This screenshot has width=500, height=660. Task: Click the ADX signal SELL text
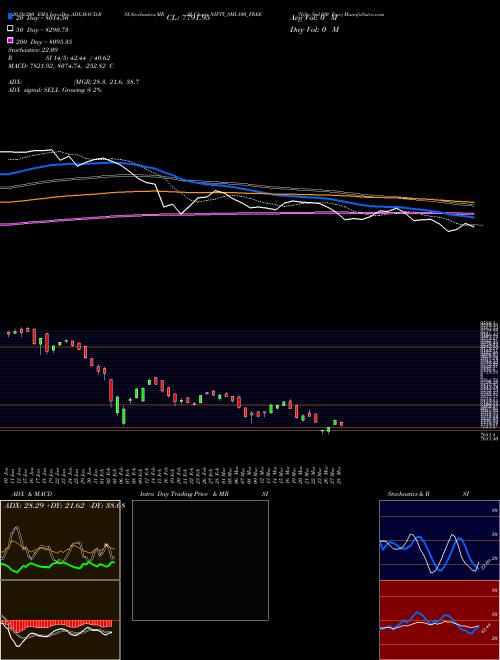click(55, 90)
